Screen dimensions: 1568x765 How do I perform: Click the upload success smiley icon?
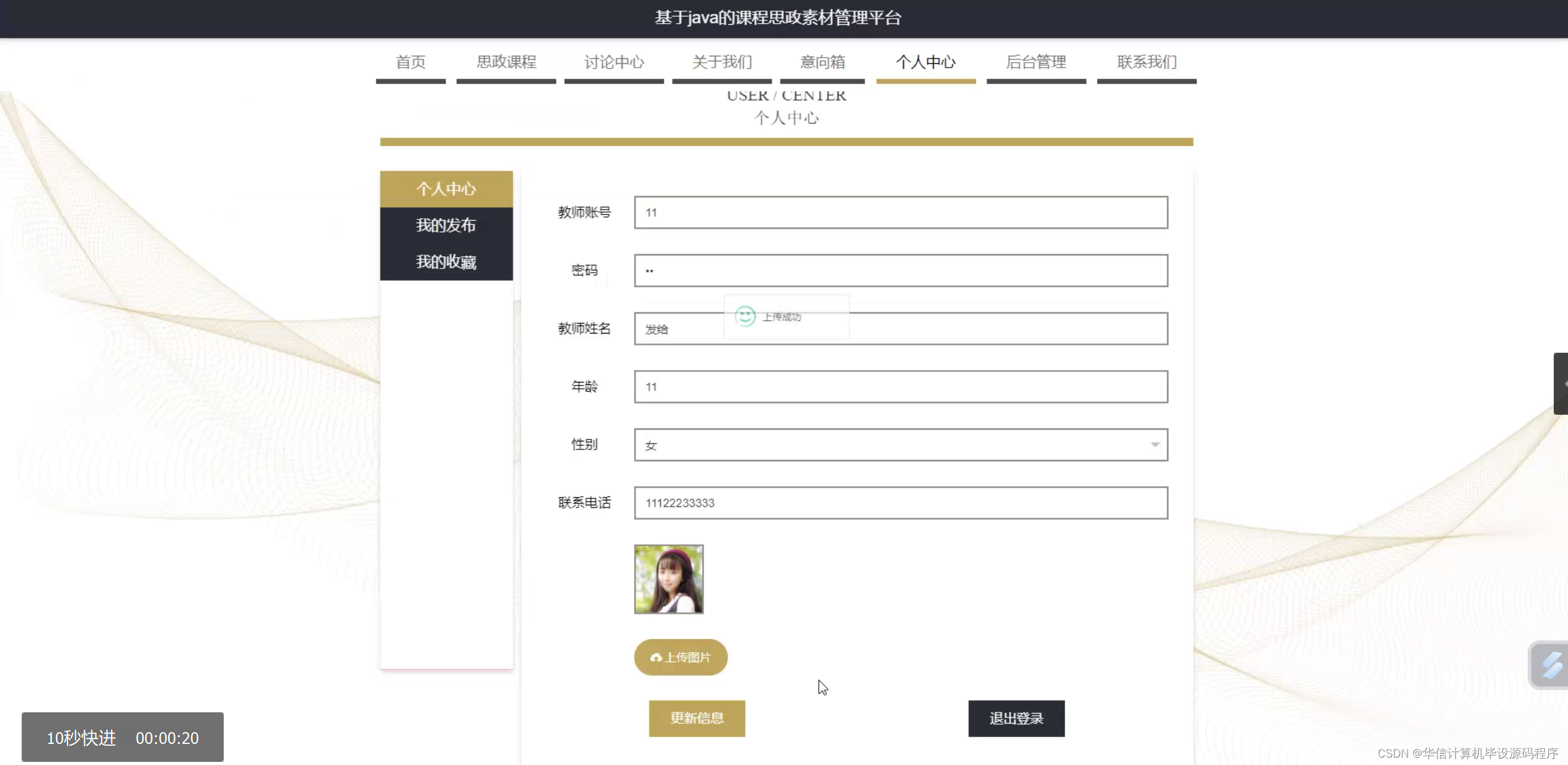tap(744, 316)
